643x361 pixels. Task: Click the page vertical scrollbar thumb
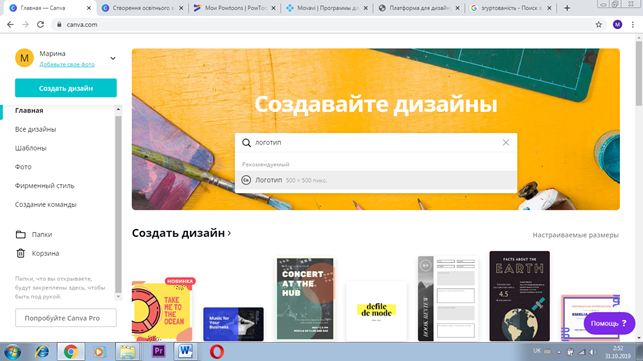pyautogui.click(x=639, y=73)
